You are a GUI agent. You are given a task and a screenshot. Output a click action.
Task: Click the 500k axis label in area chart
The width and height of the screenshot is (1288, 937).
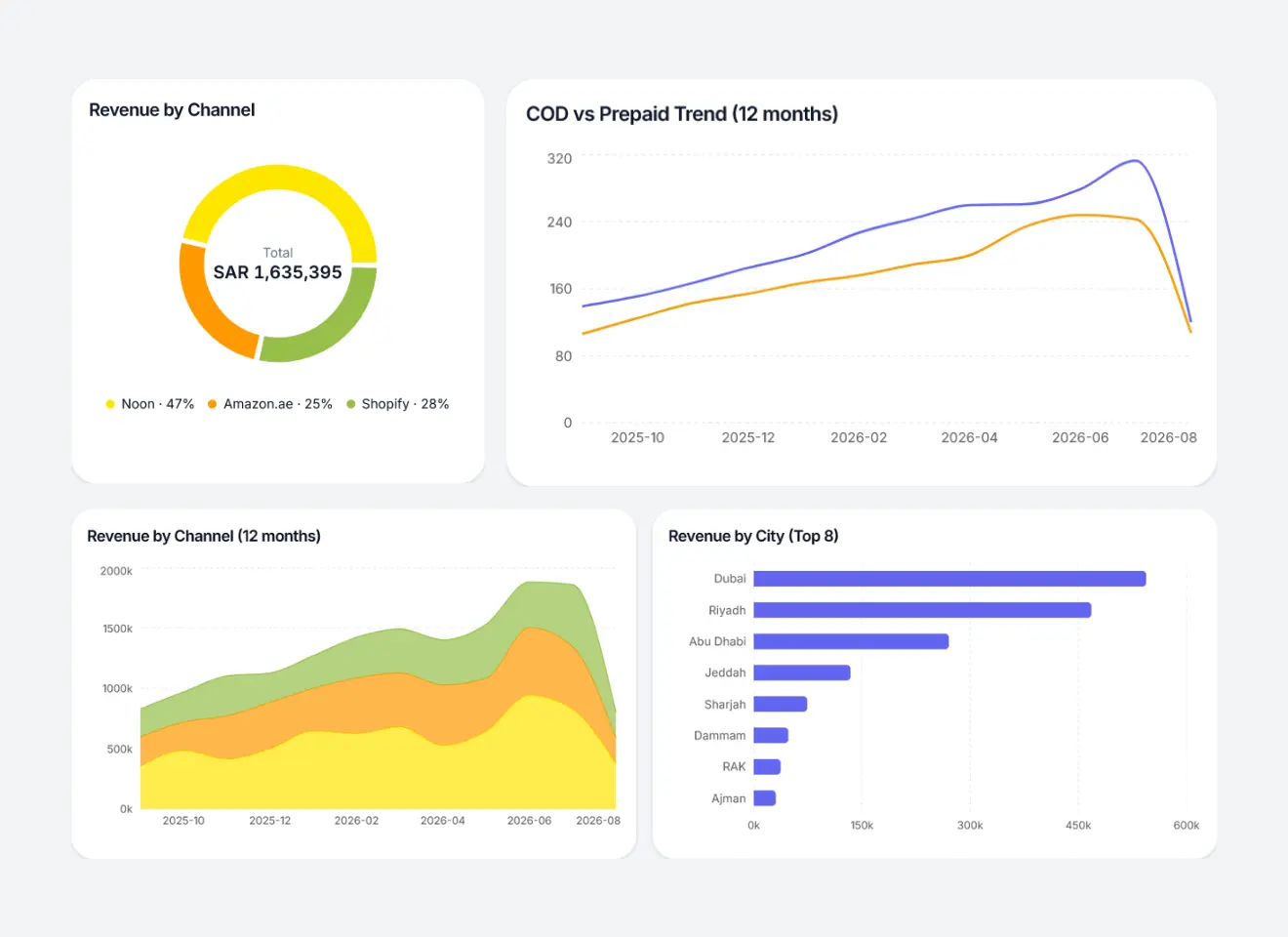coord(119,749)
